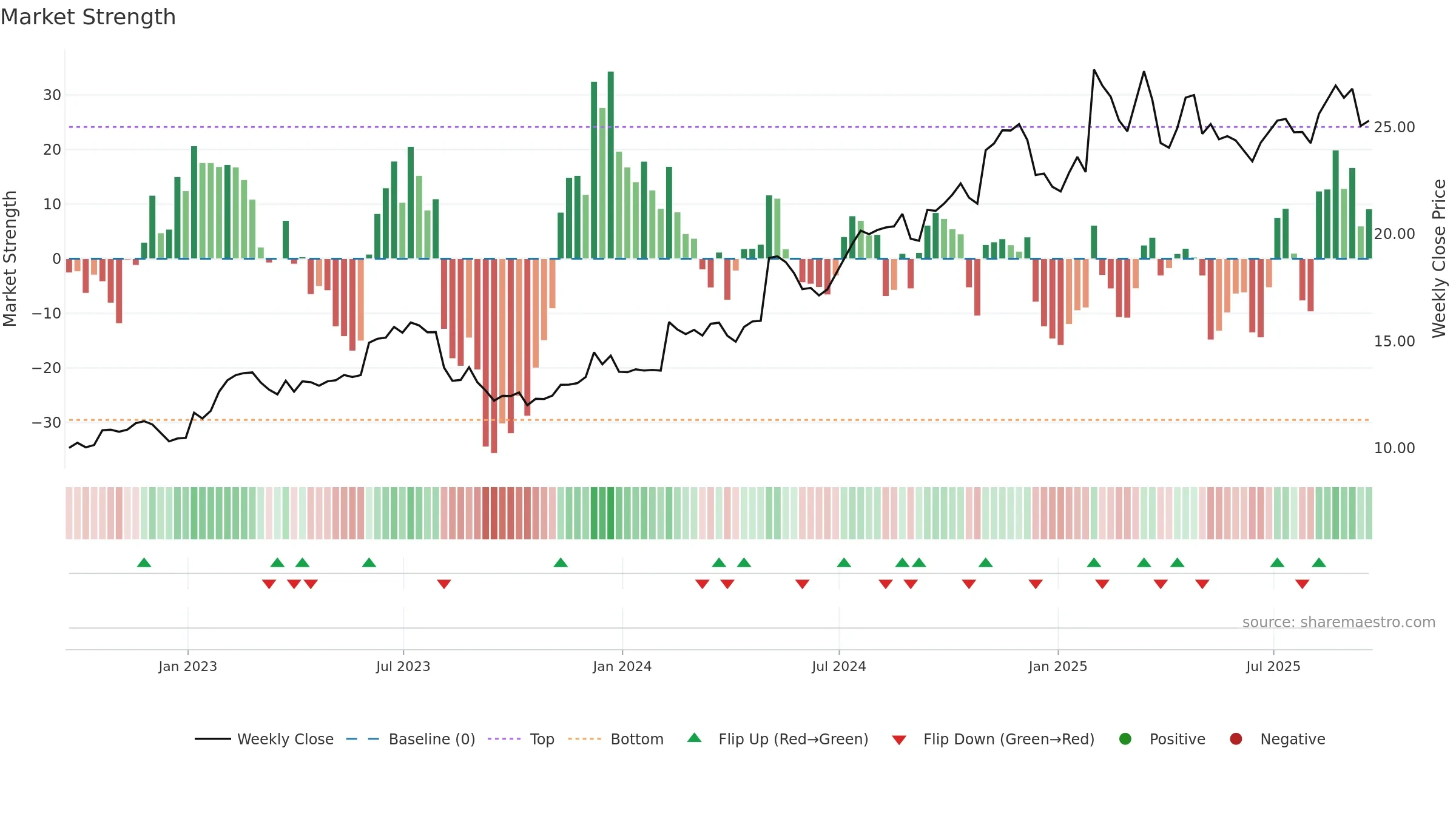Click the deepest red bar below −30
The height and width of the screenshot is (819, 1456).
494,356
